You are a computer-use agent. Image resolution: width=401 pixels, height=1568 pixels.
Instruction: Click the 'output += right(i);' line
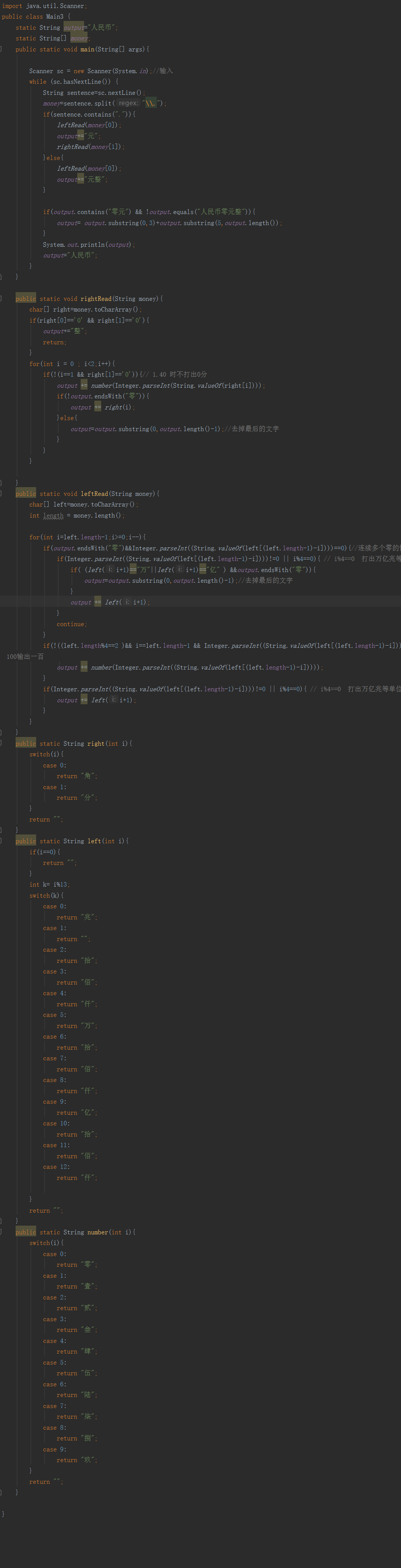click(103, 408)
